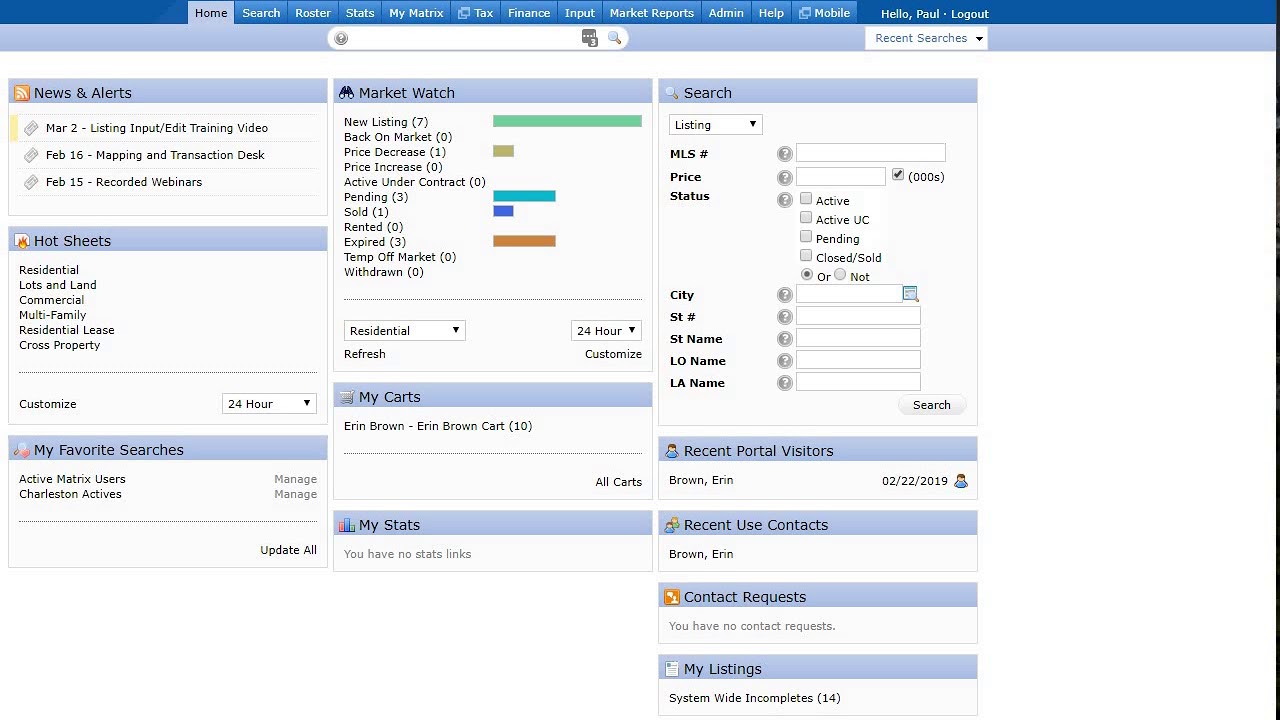
Task: Click the MLS # input field
Action: 870,153
